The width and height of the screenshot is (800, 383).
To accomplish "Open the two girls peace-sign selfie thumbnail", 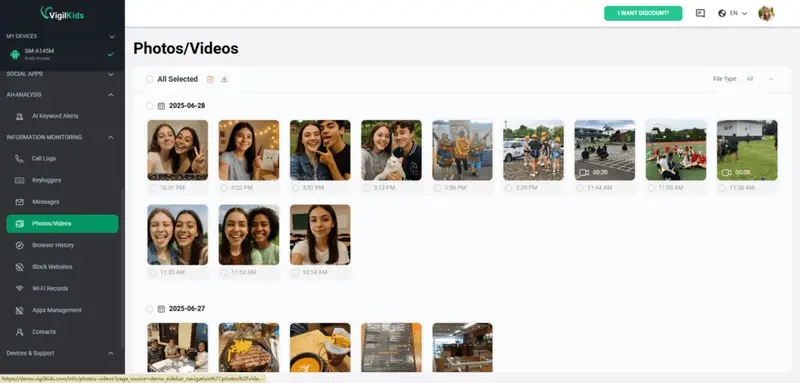I will tap(178, 150).
